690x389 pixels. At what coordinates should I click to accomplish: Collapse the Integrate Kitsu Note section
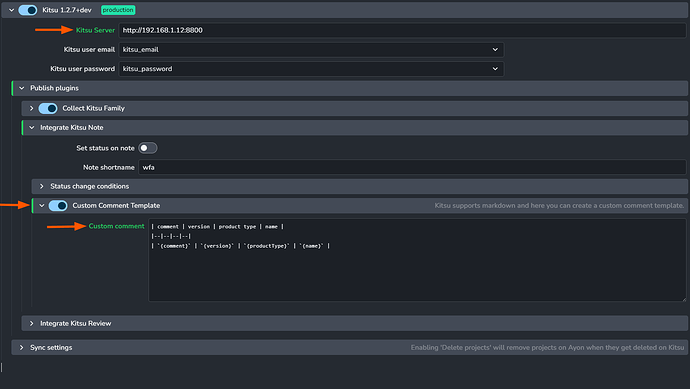point(32,128)
